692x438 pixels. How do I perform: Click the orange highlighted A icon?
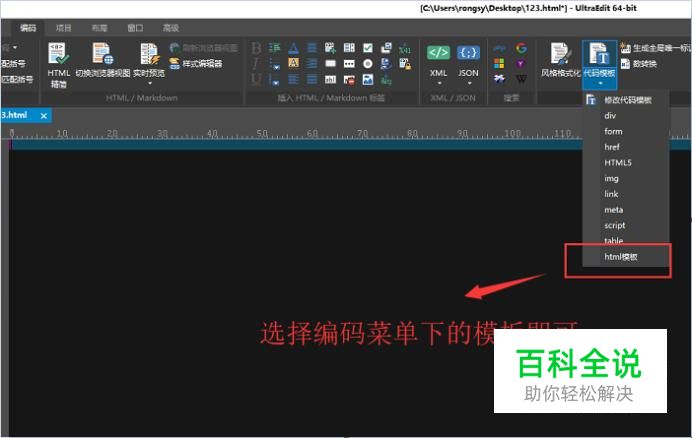pyautogui.click(x=293, y=64)
